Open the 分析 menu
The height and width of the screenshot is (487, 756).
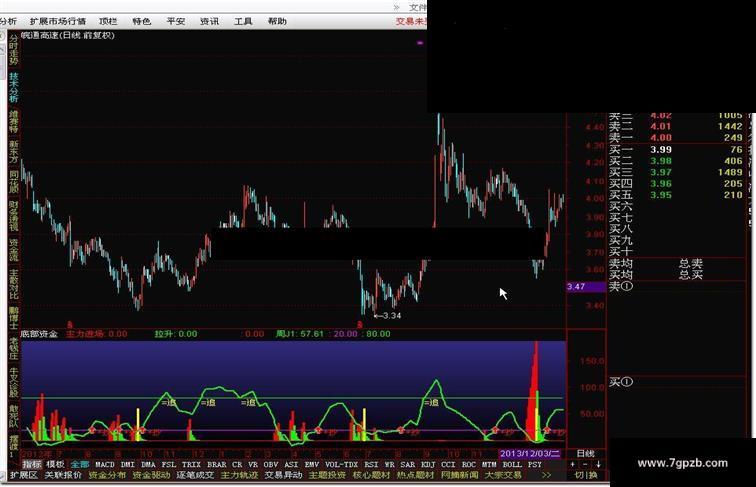pyautogui.click(x=8, y=21)
